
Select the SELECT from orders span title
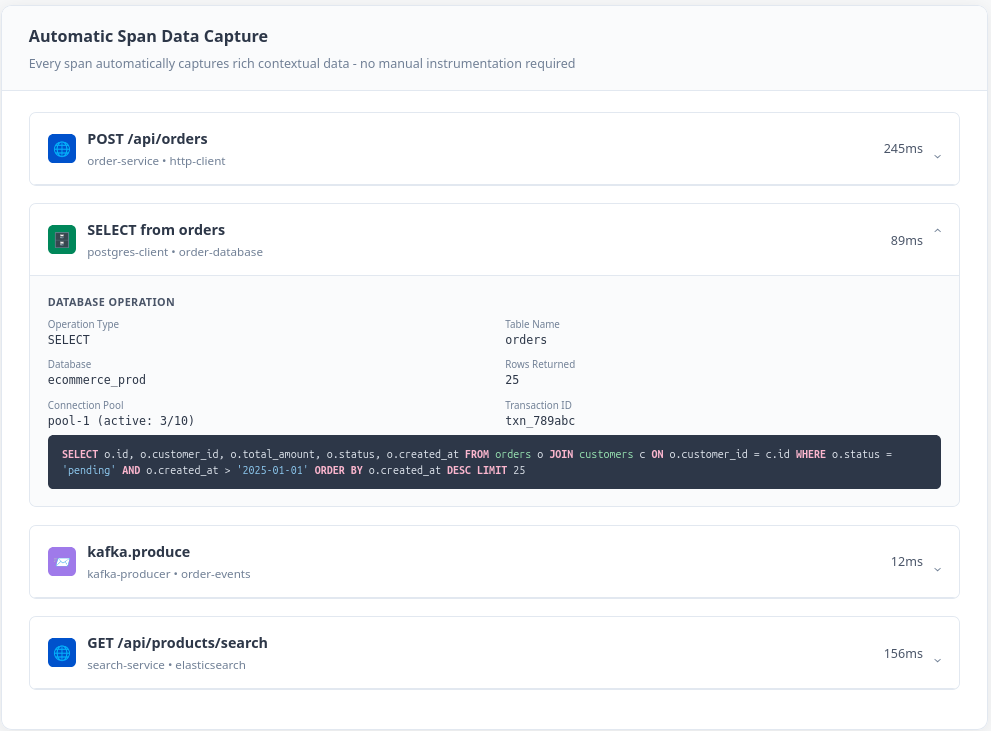tap(156, 230)
